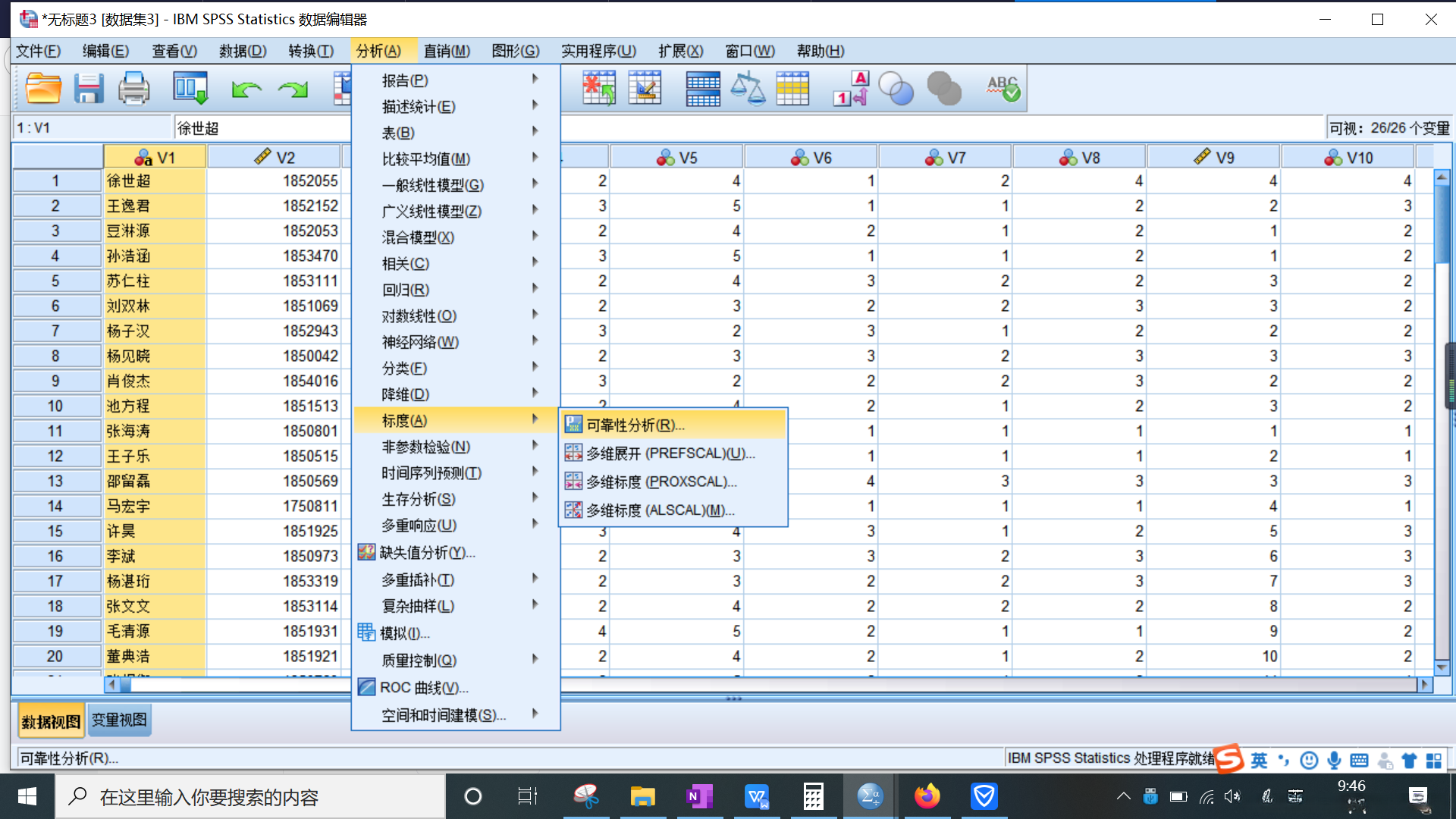Image resolution: width=1456 pixels, height=819 pixels.
Task: Click the Spell check ABC icon
Action: pos(1003,89)
